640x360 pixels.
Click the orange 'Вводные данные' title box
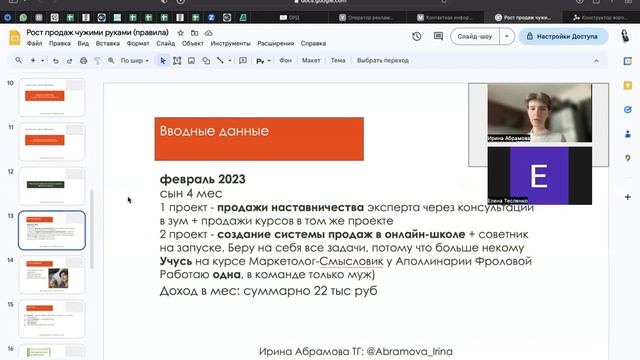coord(259,139)
